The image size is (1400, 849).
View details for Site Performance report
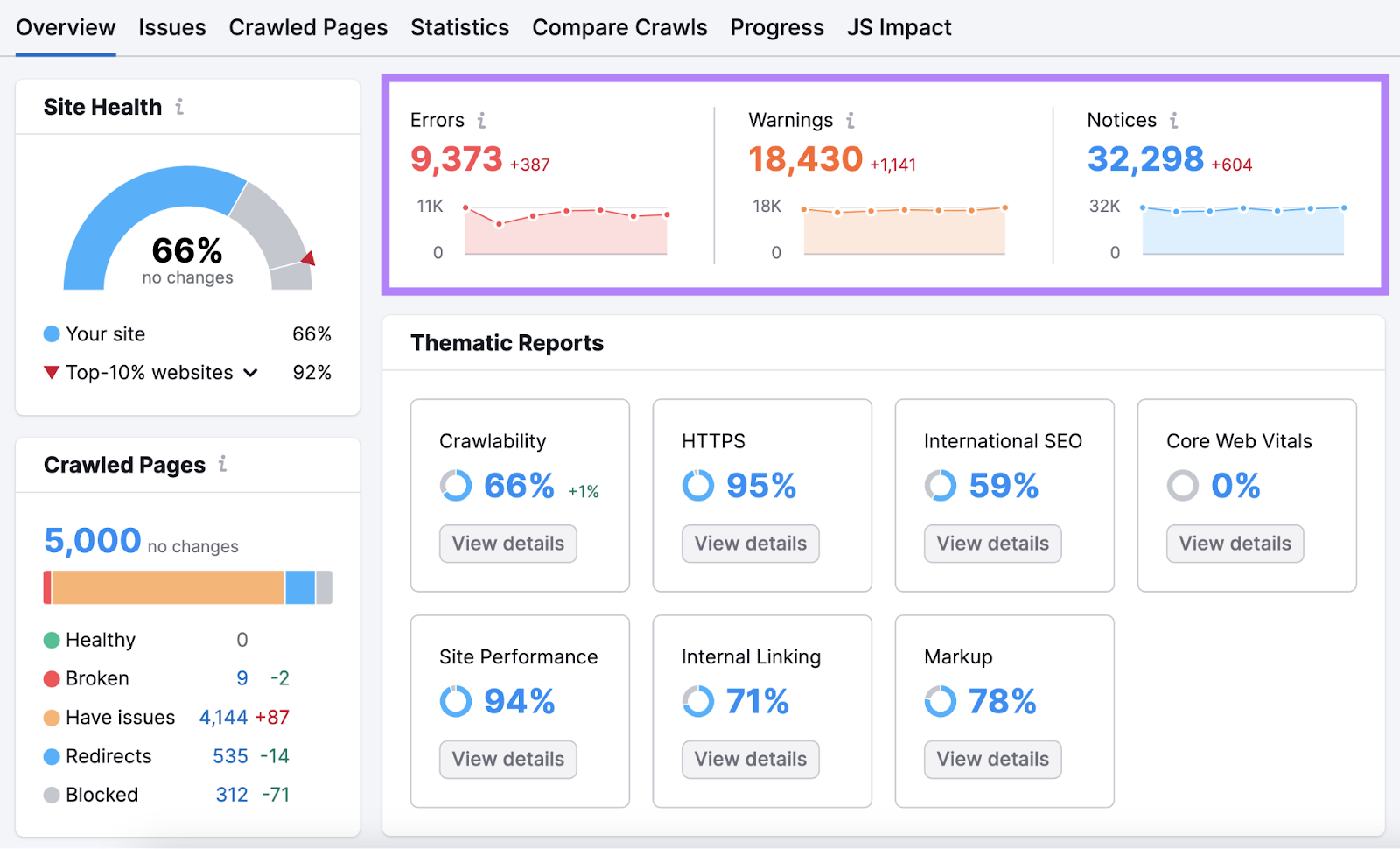tap(508, 760)
